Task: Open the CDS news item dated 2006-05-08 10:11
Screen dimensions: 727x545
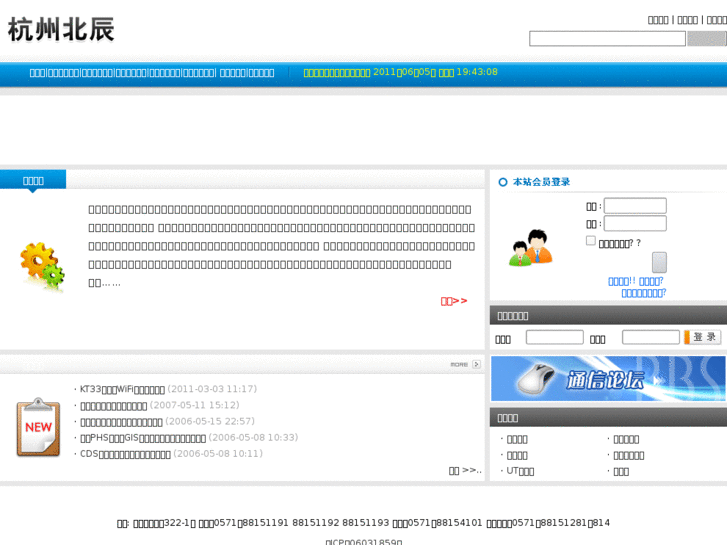Action: [x=125, y=454]
